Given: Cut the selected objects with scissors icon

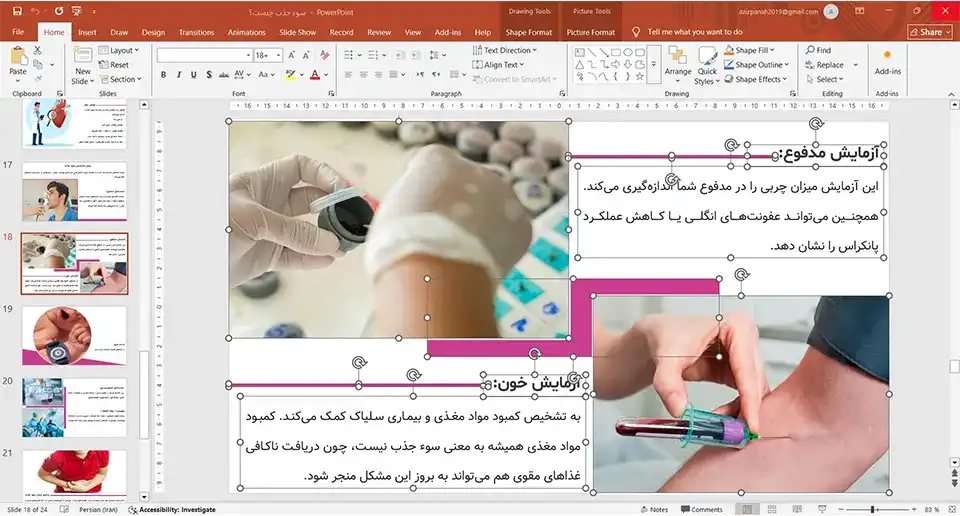Looking at the screenshot, I should pos(38,50).
